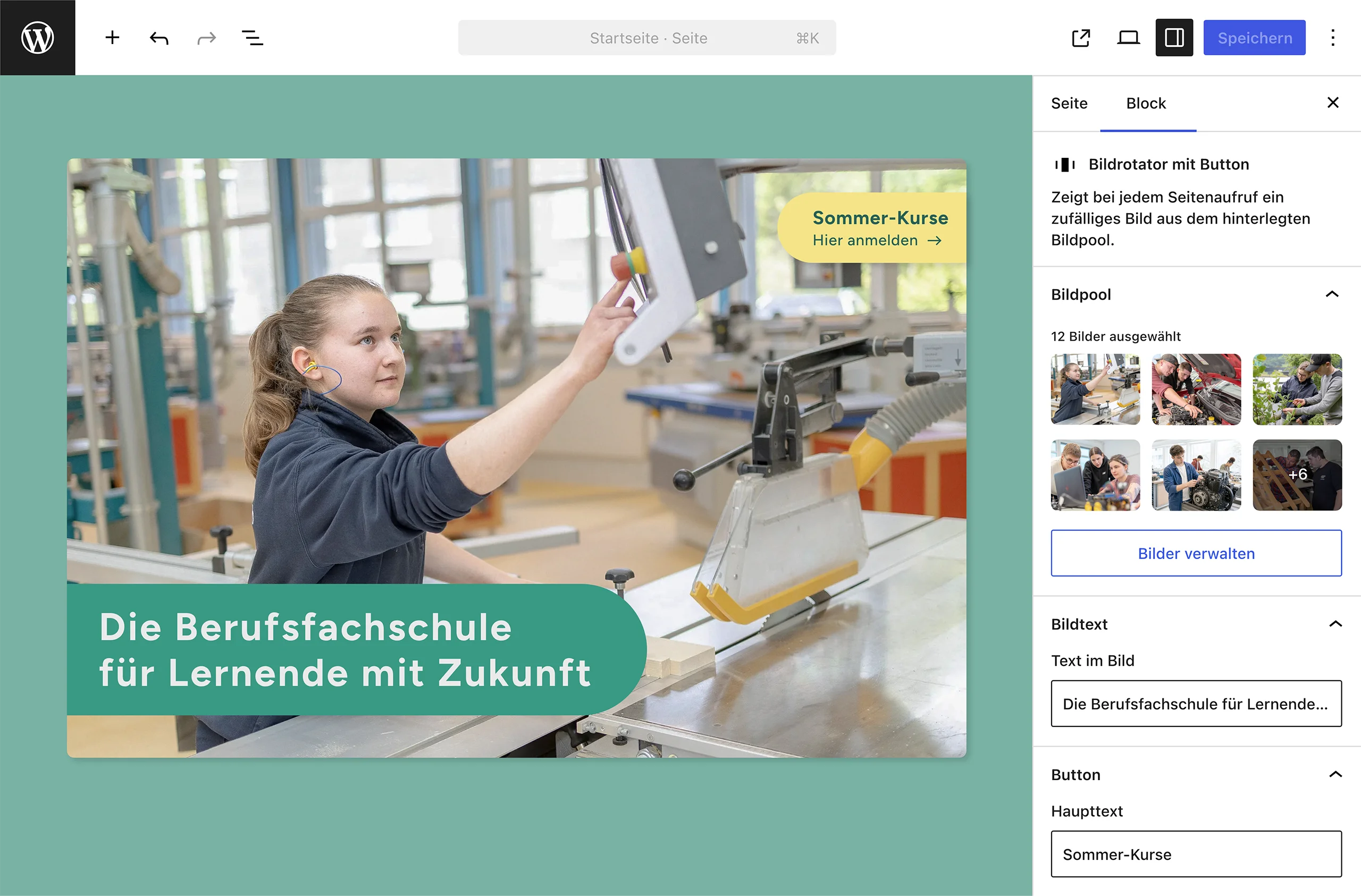Open the three-dot options menu
1361x896 pixels.
1333,38
